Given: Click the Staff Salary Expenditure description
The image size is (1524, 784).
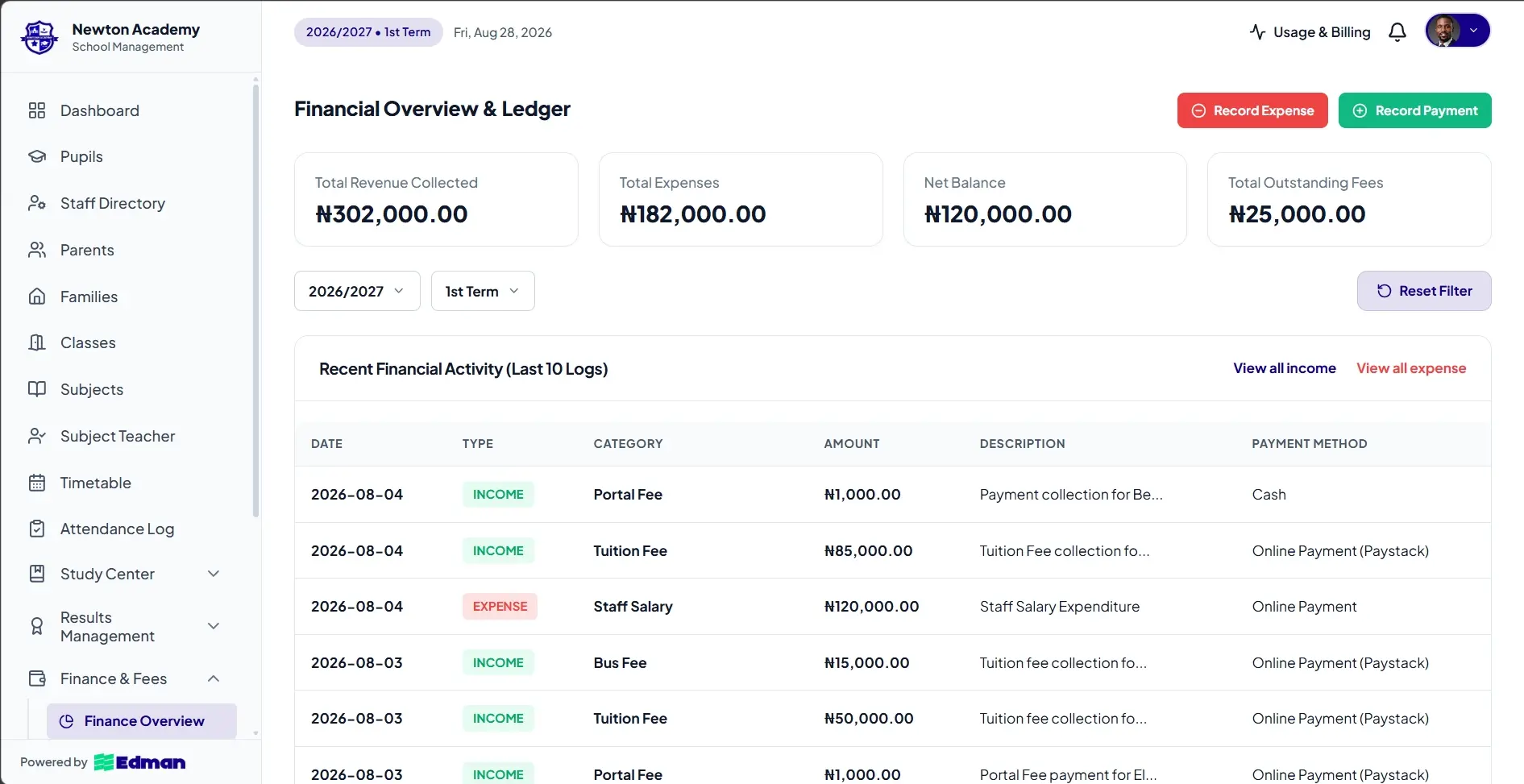Looking at the screenshot, I should pyautogui.click(x=1060, y=607).
